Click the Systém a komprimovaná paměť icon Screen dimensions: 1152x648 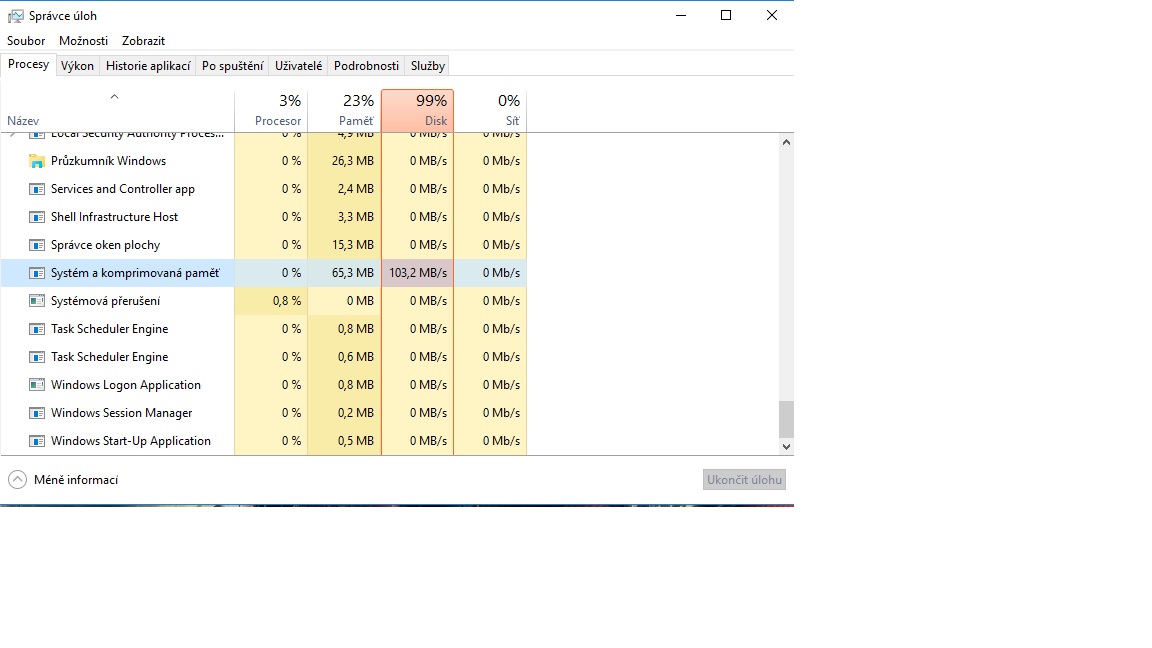click(37, 273)
